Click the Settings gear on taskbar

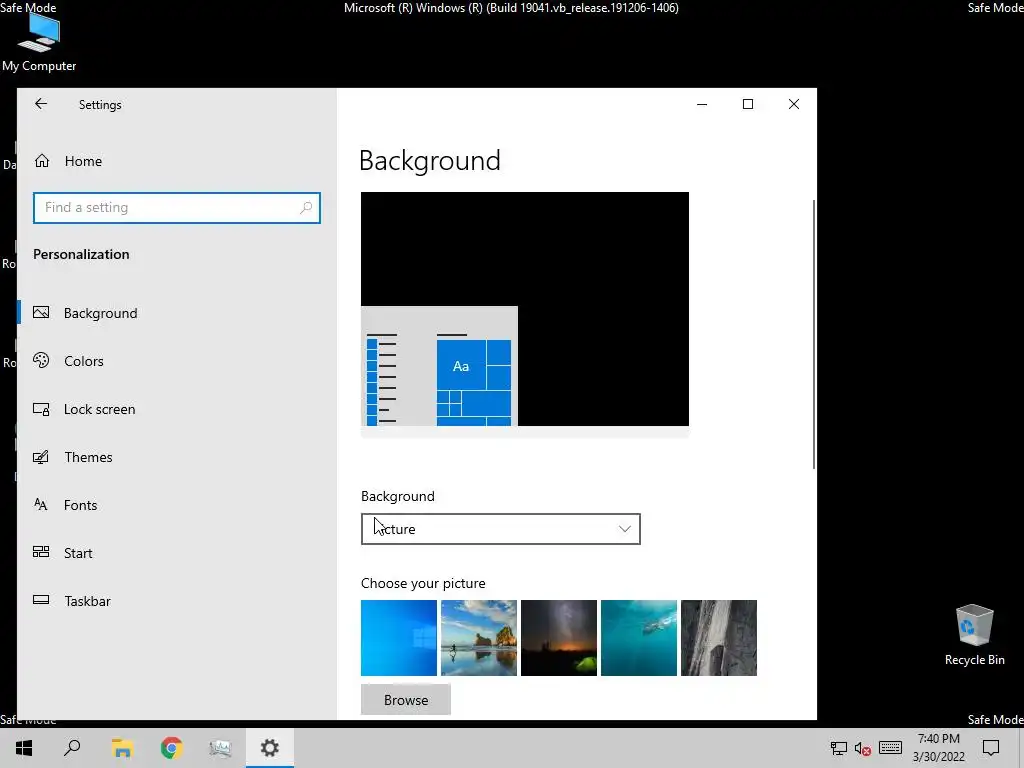270,748
